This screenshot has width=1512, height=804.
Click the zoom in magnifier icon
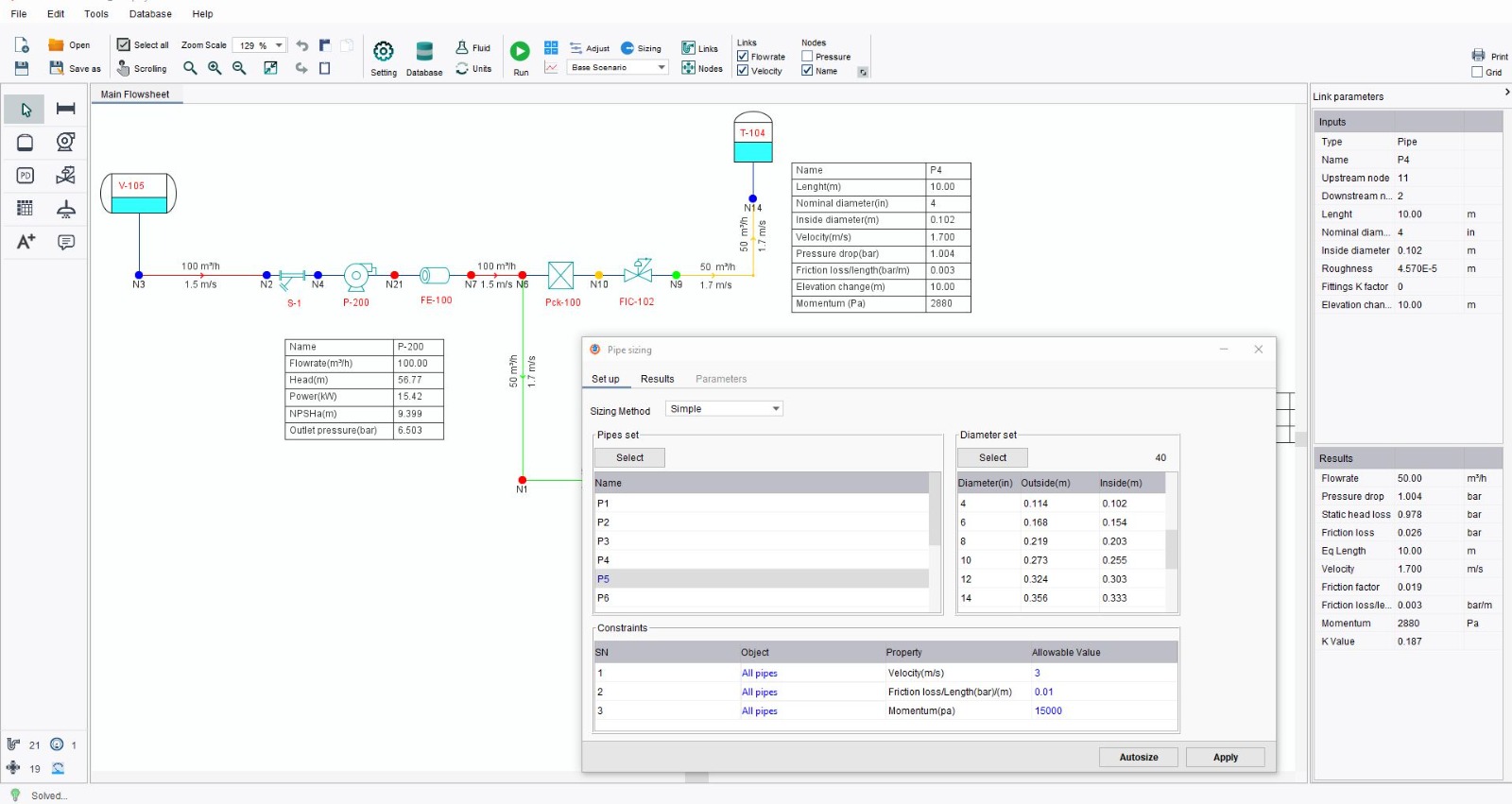(215, 68)
